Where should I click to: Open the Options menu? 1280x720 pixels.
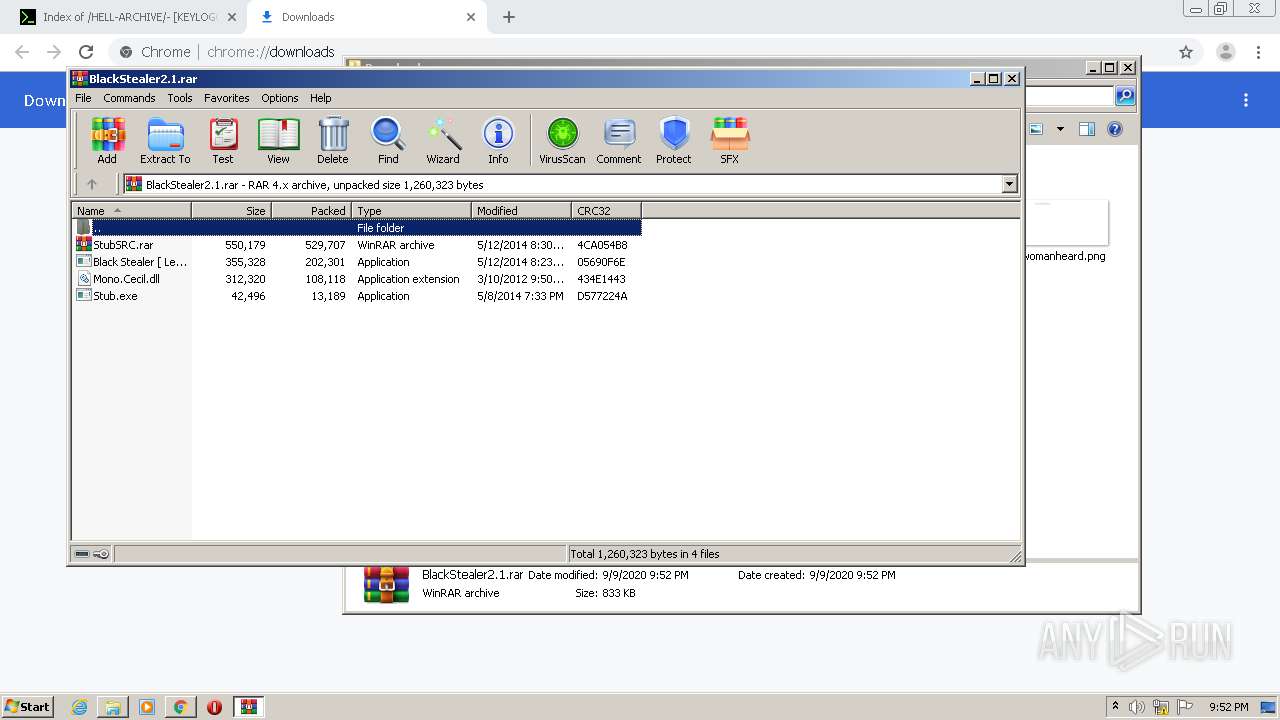point(280,98)
